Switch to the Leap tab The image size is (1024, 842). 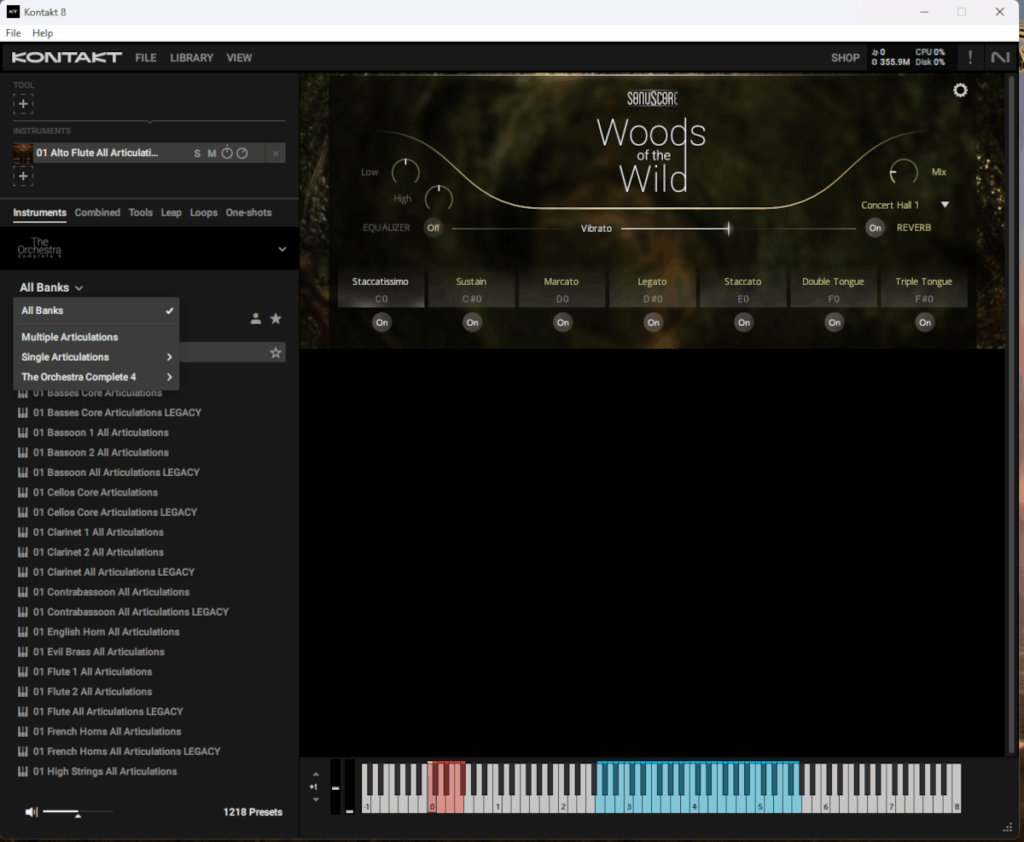[171, 212]
